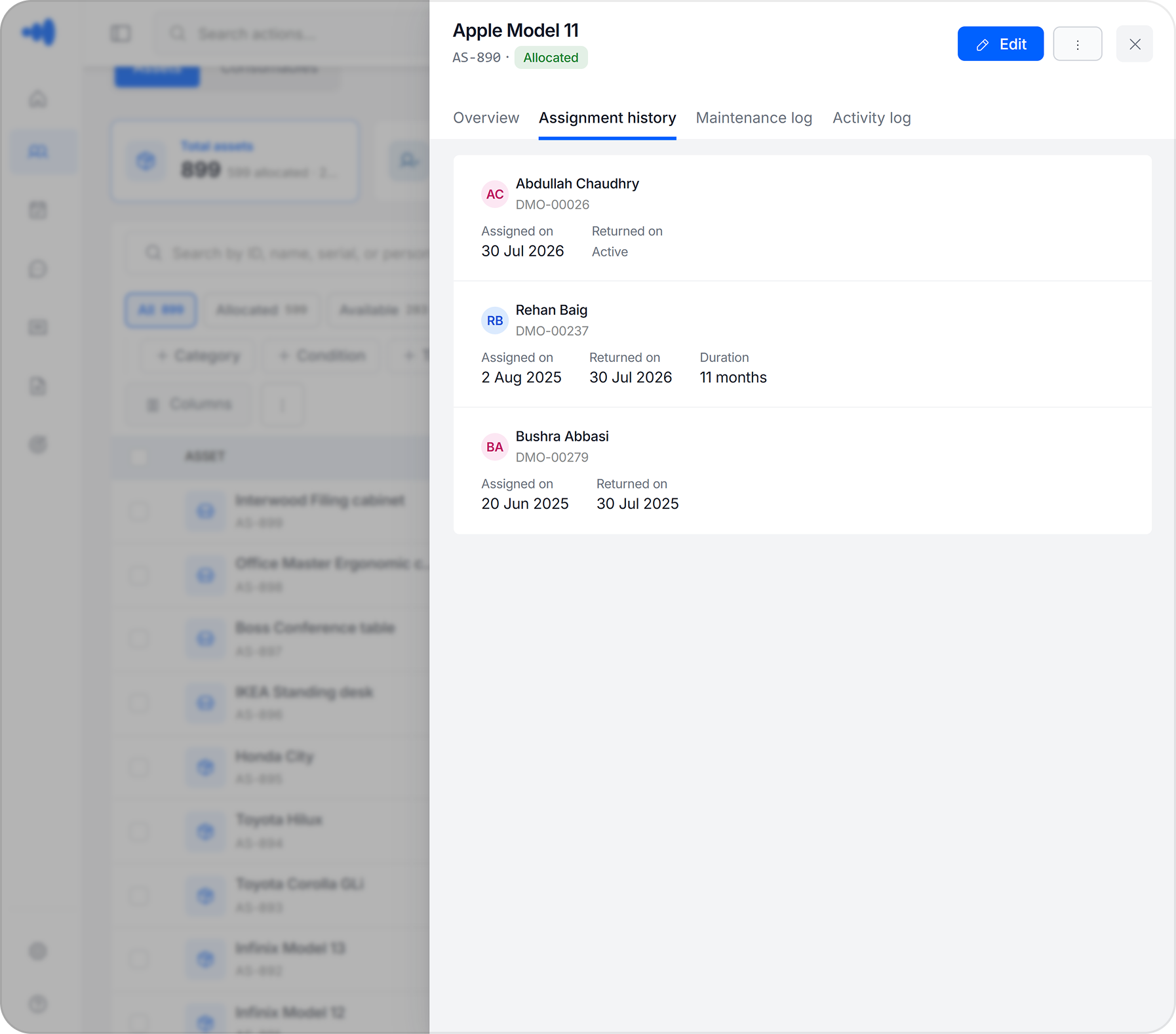This screenshot has width=1176, height=1034.
Task: Click the 2 Aug 2025 assigned date
Action: pyautogui.click(x=521, y=378)
